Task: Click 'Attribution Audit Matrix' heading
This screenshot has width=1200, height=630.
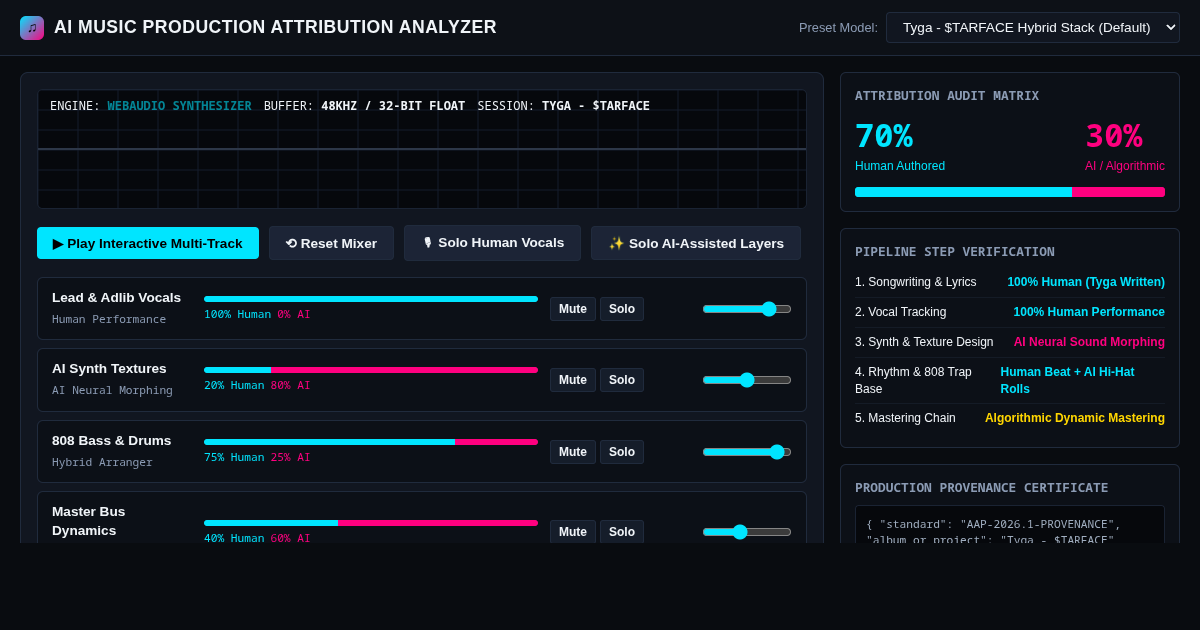Action: tap(947, 96)
